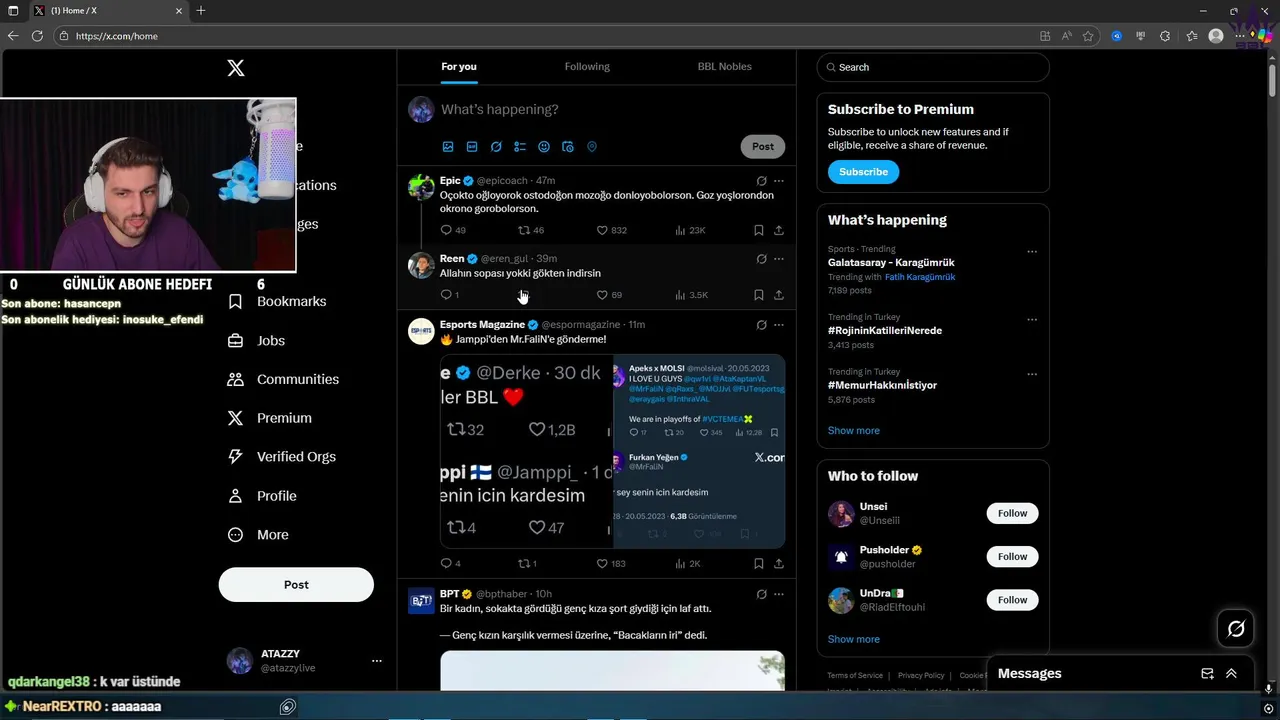
Task: Open the GIF picker in the composer
Action: point(472,147)
